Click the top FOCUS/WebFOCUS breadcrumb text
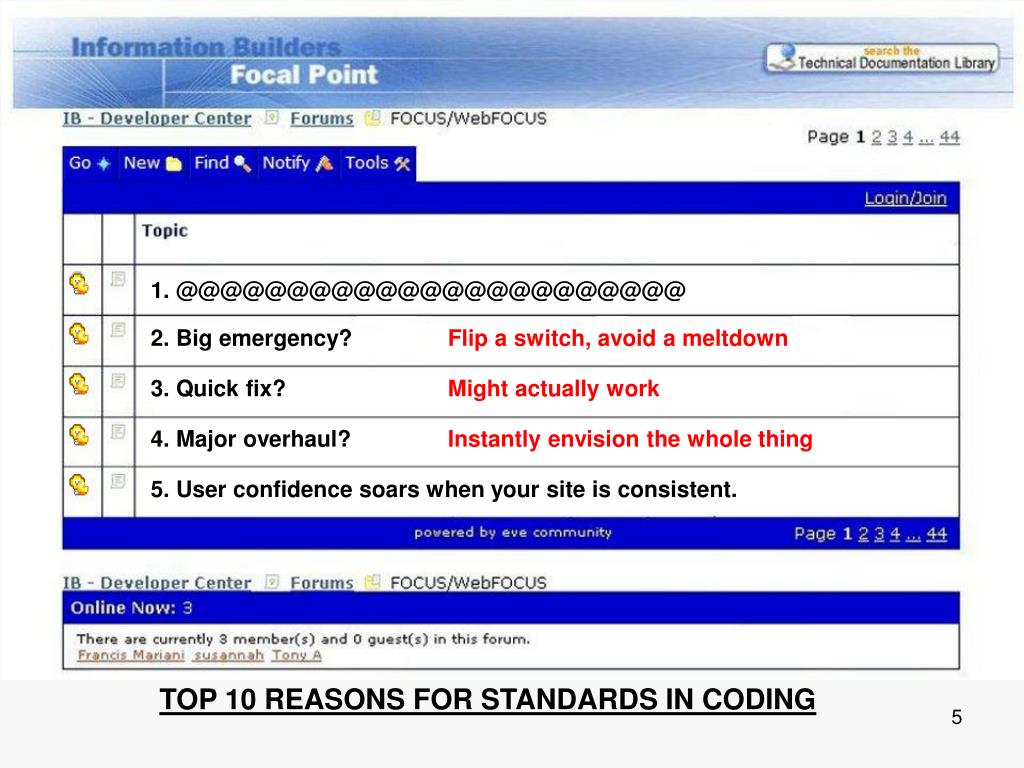The width and height of the screenshot is (1024, 768). point(468,118)
